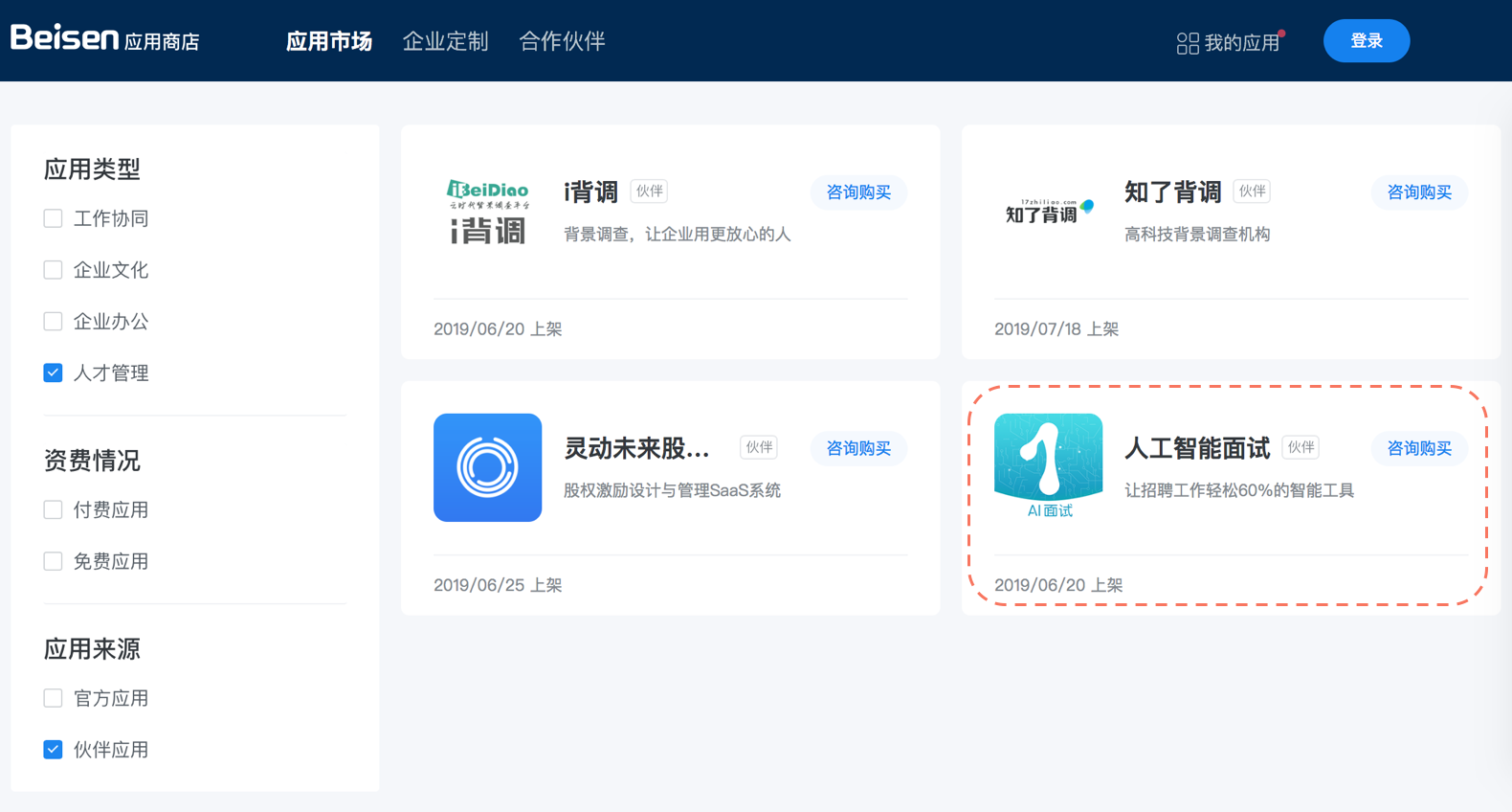The image size is (1512, 812).
Task: Open the 知了背调 app title
Action: 1172,192
